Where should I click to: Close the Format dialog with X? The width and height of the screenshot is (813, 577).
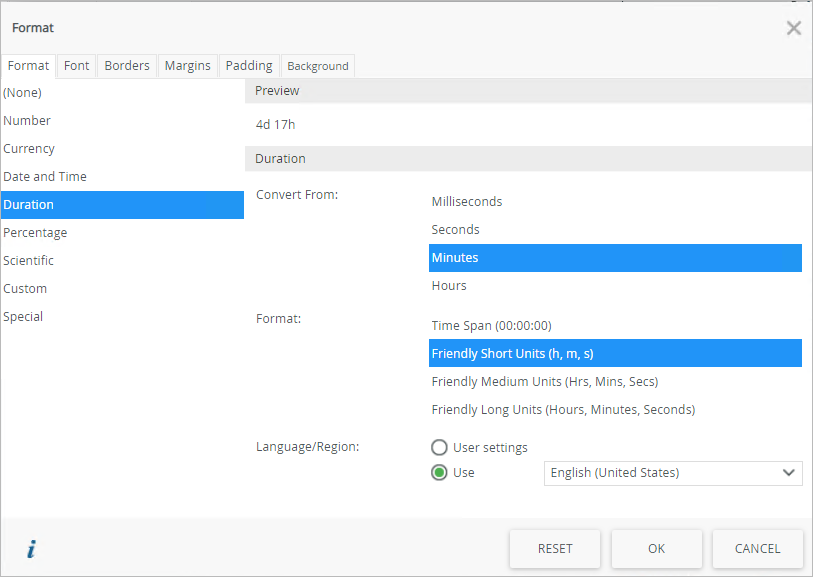[x=794, y=28]
